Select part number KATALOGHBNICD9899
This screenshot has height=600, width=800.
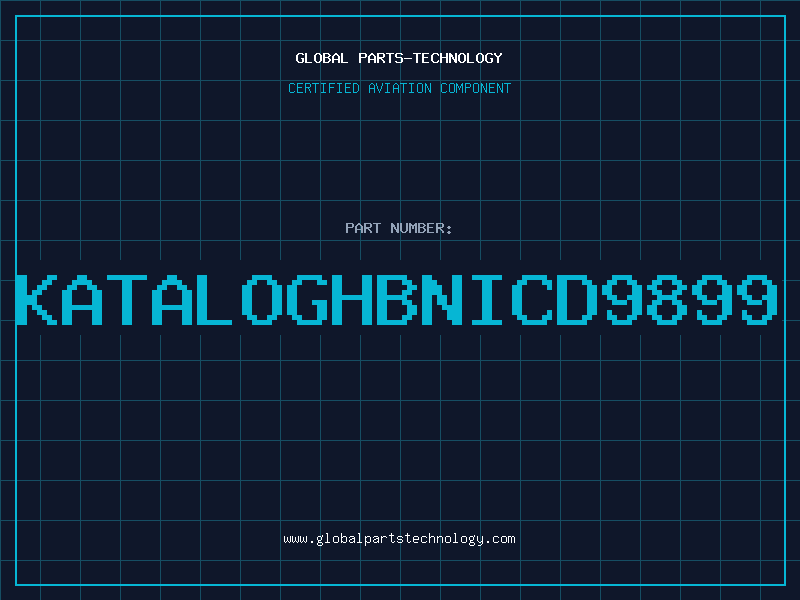point(397,299)
